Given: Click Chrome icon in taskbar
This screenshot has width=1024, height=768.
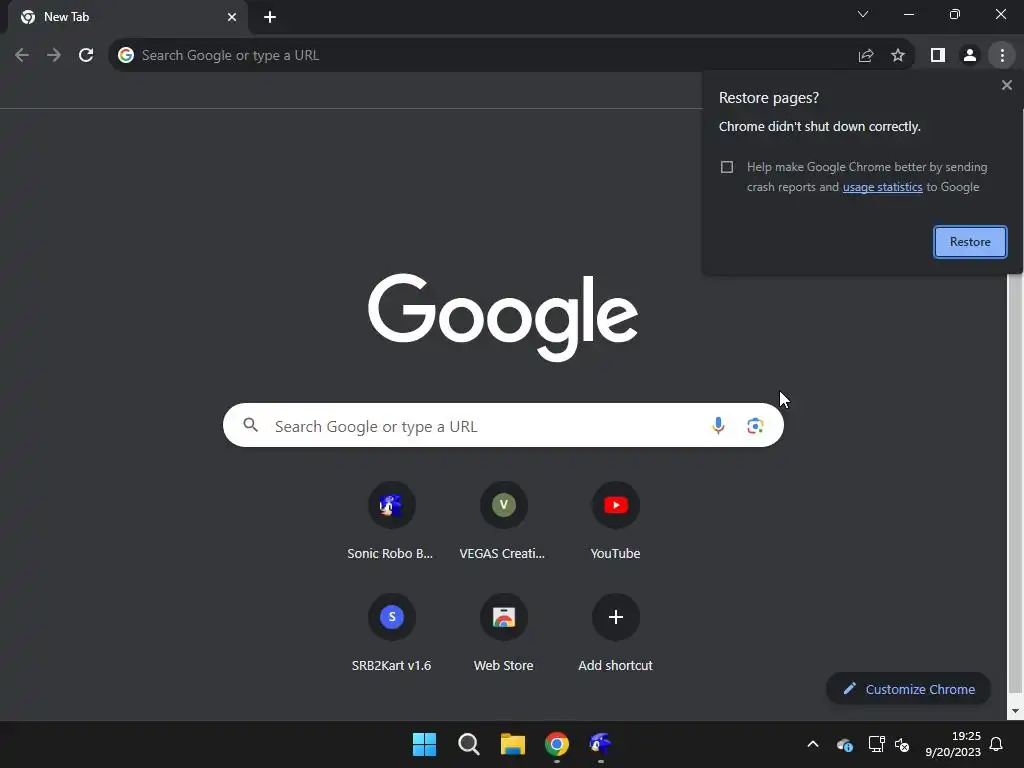Looking at the screenshot, I should click(x=556, y=744).
